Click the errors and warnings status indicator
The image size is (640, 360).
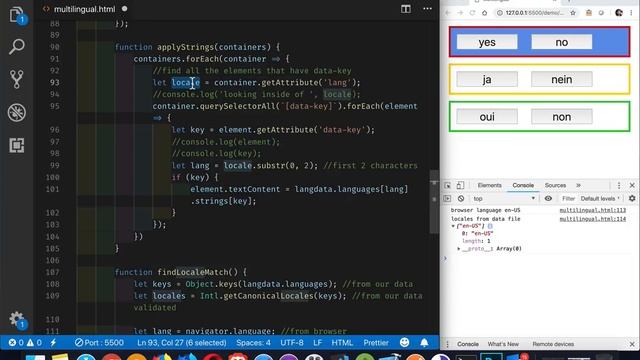click(25, 343)
